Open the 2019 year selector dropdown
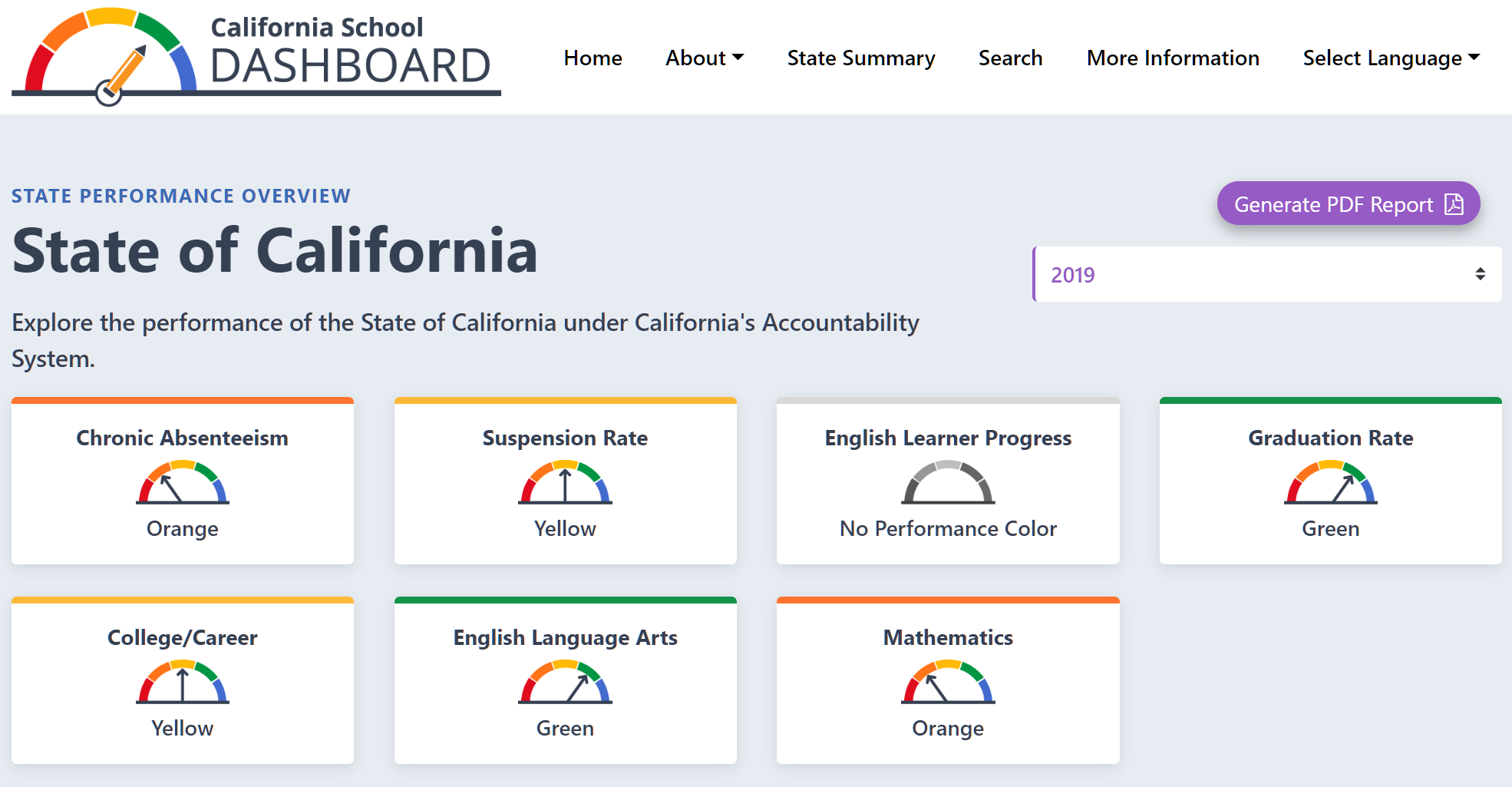 pos(1266,275)
